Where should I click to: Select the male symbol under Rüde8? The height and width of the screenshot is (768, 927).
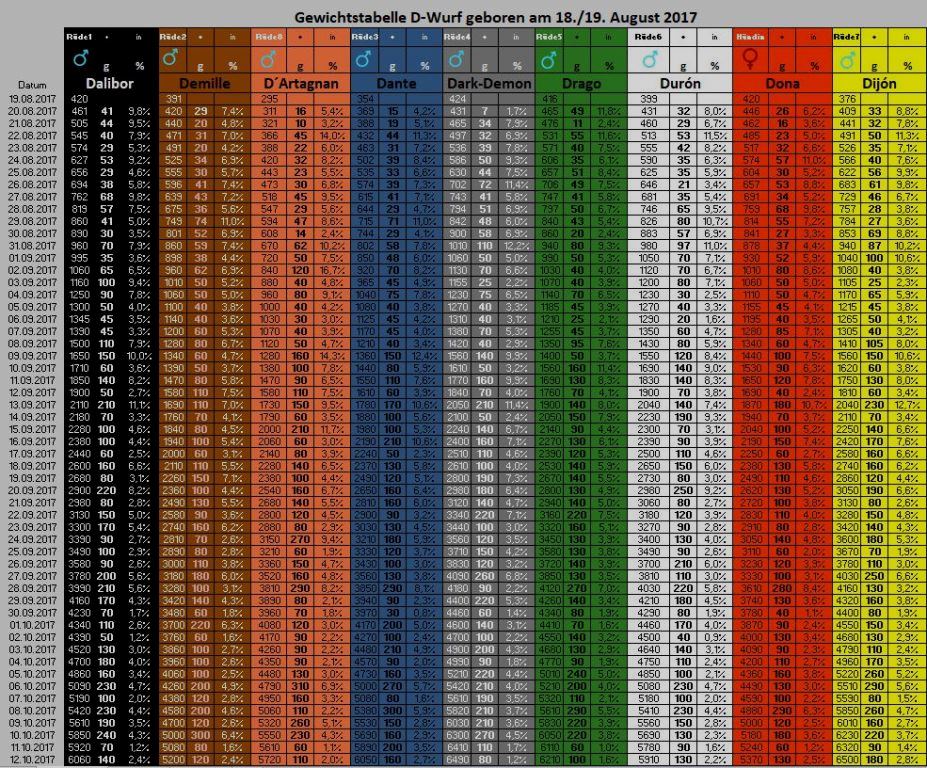coord(268,59)
